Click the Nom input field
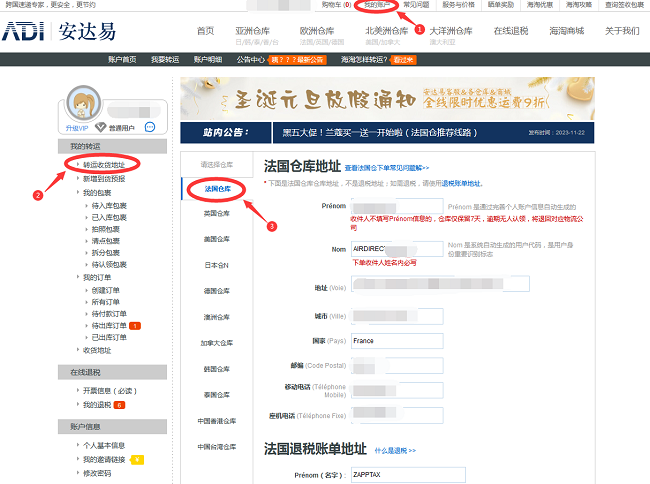Viewport: 650px width, 484px height. click(x=382, y=248)
